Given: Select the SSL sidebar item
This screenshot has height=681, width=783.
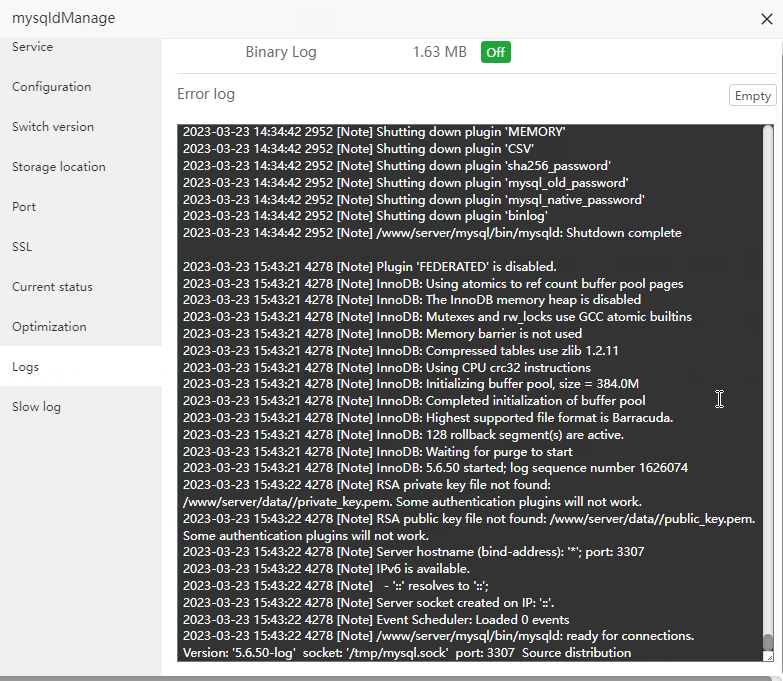Looking at the screenshot, I should click(x=22, y=247).
